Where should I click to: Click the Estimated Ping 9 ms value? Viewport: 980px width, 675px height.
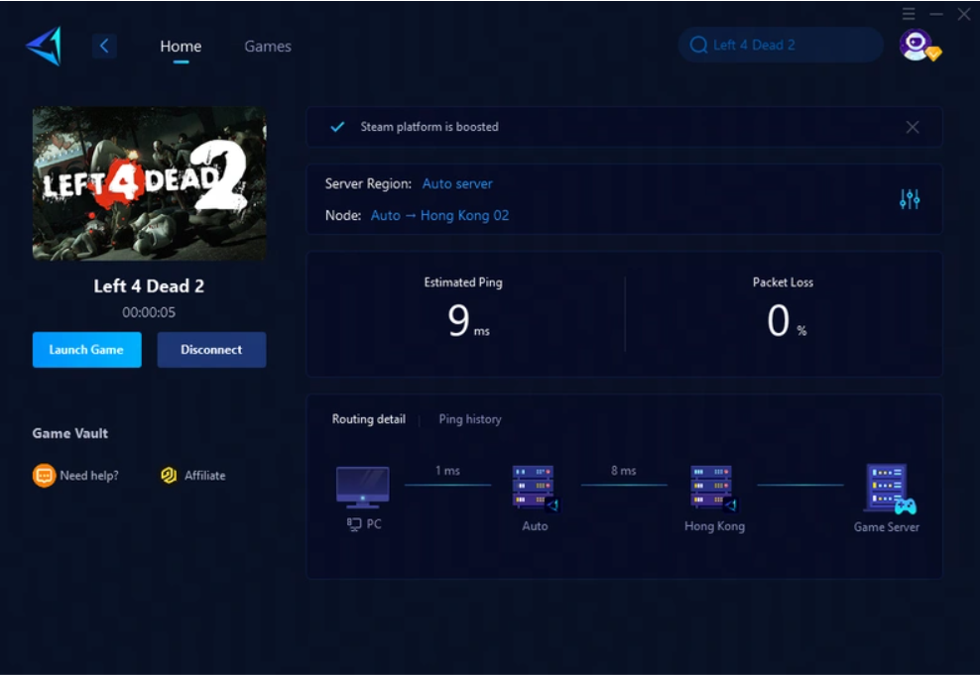click(x=469, y=321)
